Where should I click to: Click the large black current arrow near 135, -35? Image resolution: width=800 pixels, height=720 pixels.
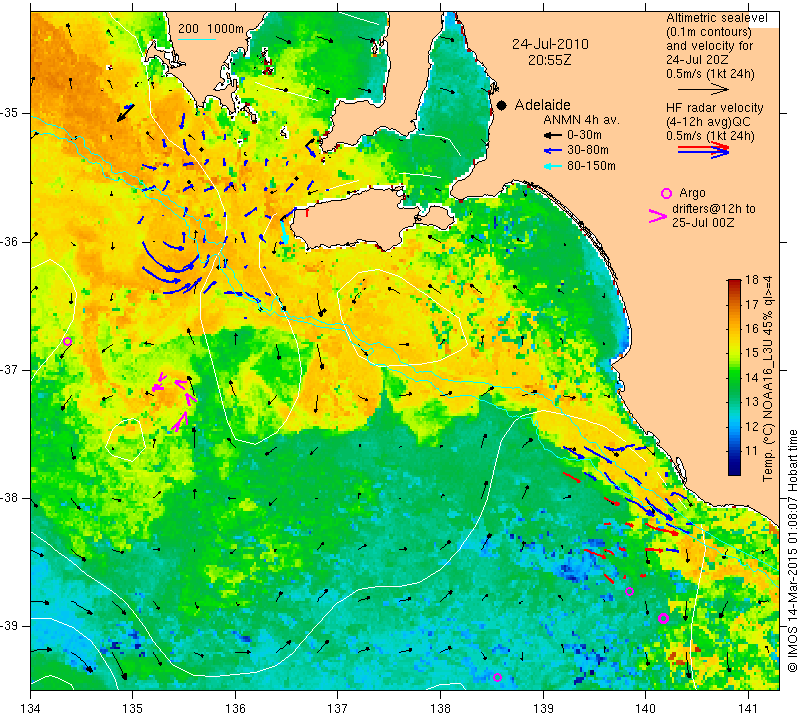(126, 113)
